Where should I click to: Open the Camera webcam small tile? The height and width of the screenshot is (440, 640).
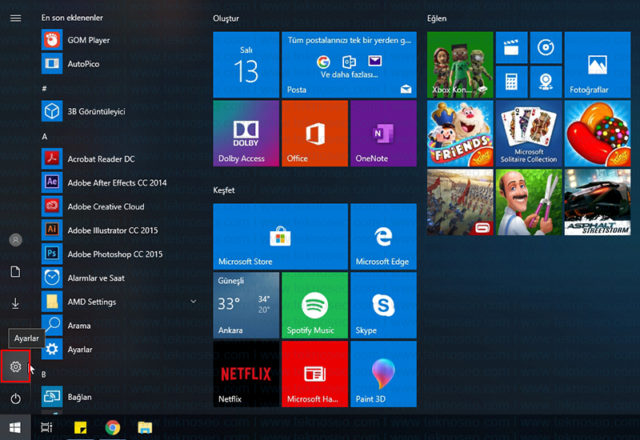546,82
